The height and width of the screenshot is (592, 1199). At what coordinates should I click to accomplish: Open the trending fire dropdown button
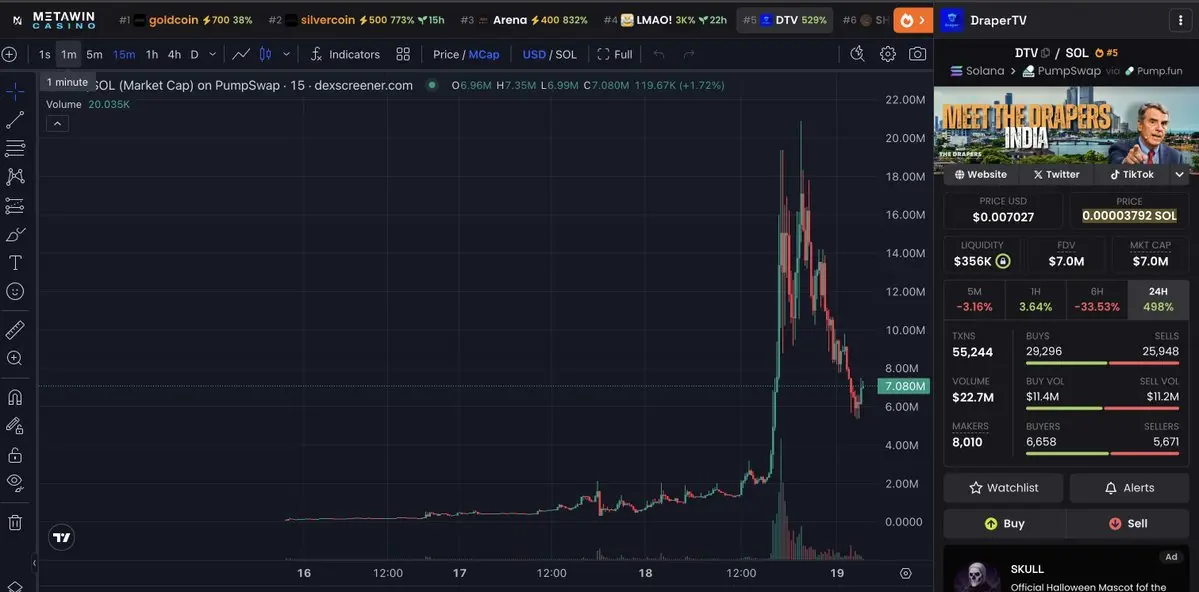913,20
